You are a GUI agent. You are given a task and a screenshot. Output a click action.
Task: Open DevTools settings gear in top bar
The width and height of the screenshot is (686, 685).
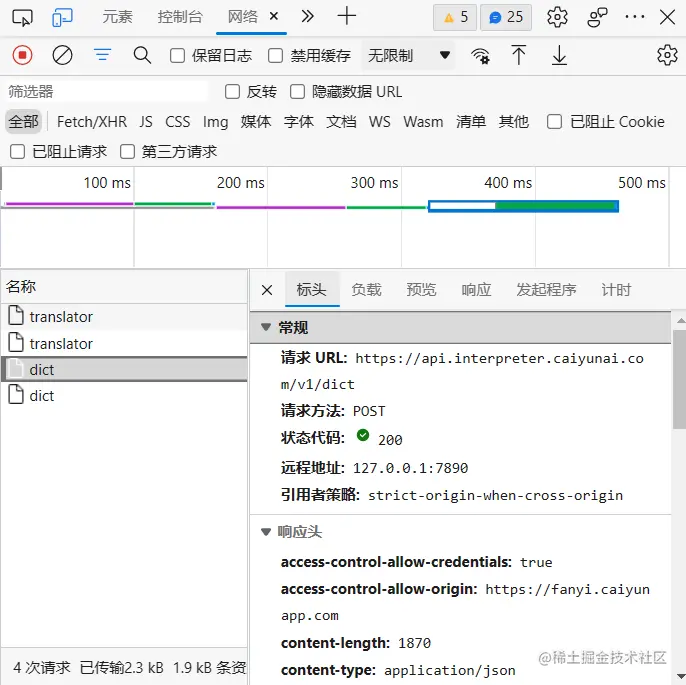(557, 17)
